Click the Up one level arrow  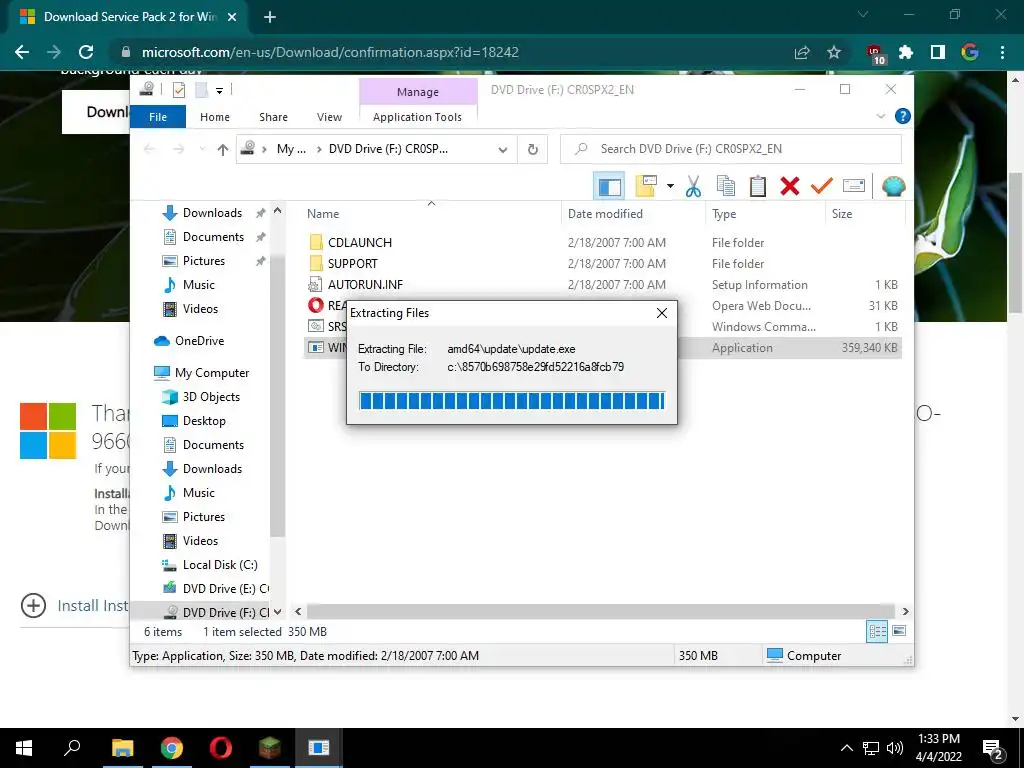pyautogui.click(x=223, y=150)
